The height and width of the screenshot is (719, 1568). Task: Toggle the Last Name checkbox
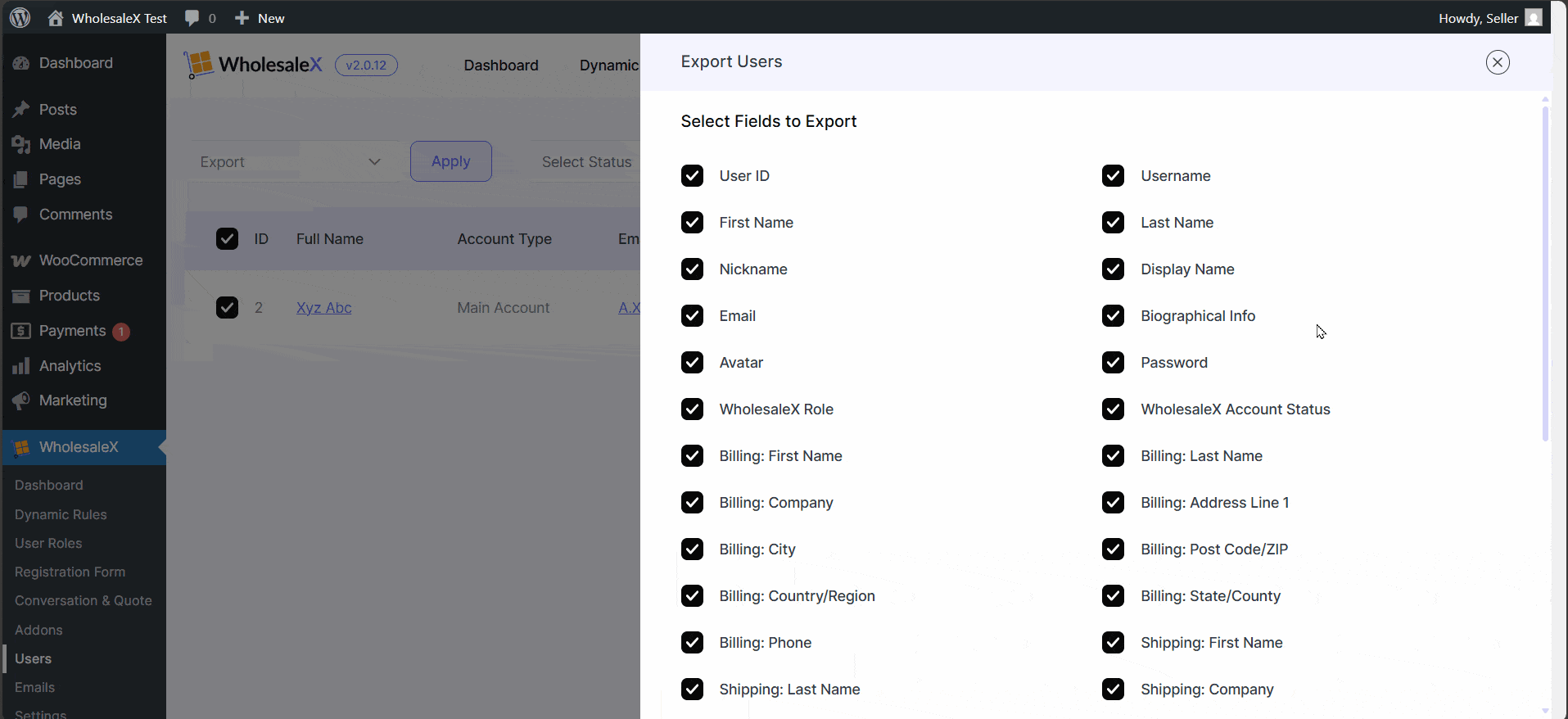pos(1113,223)
